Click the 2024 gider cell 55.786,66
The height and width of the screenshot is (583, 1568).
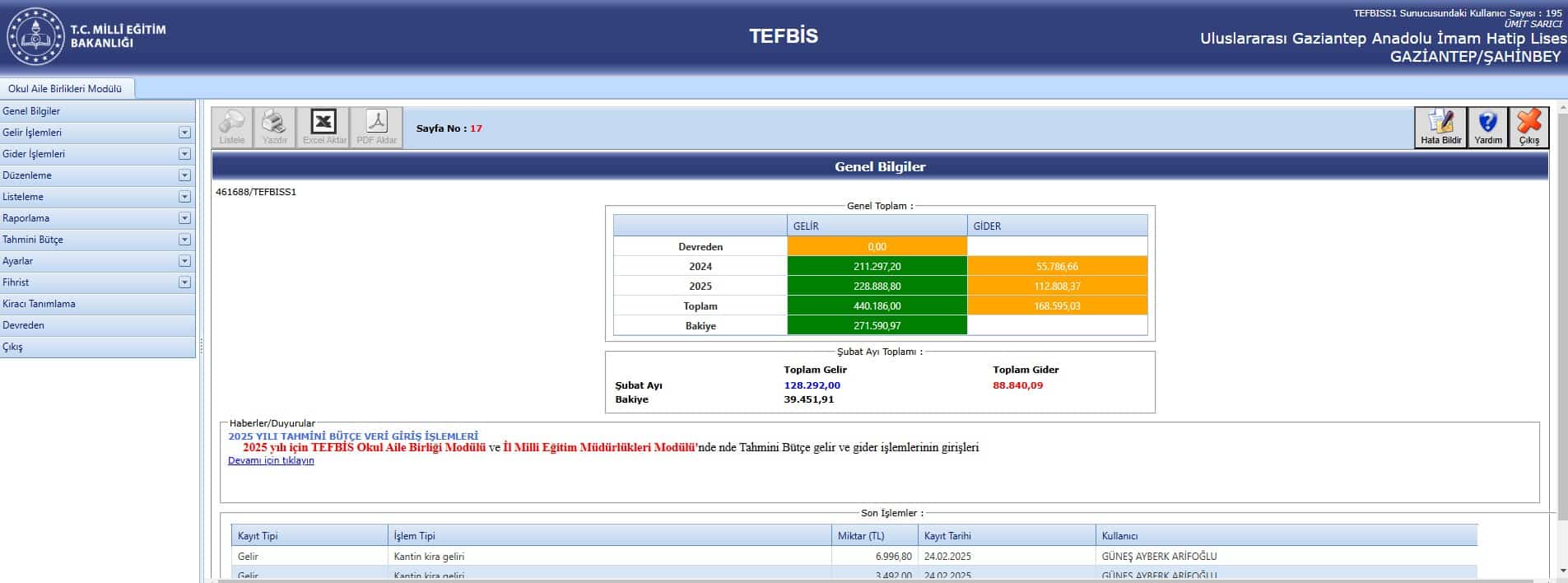[1057, 266]
